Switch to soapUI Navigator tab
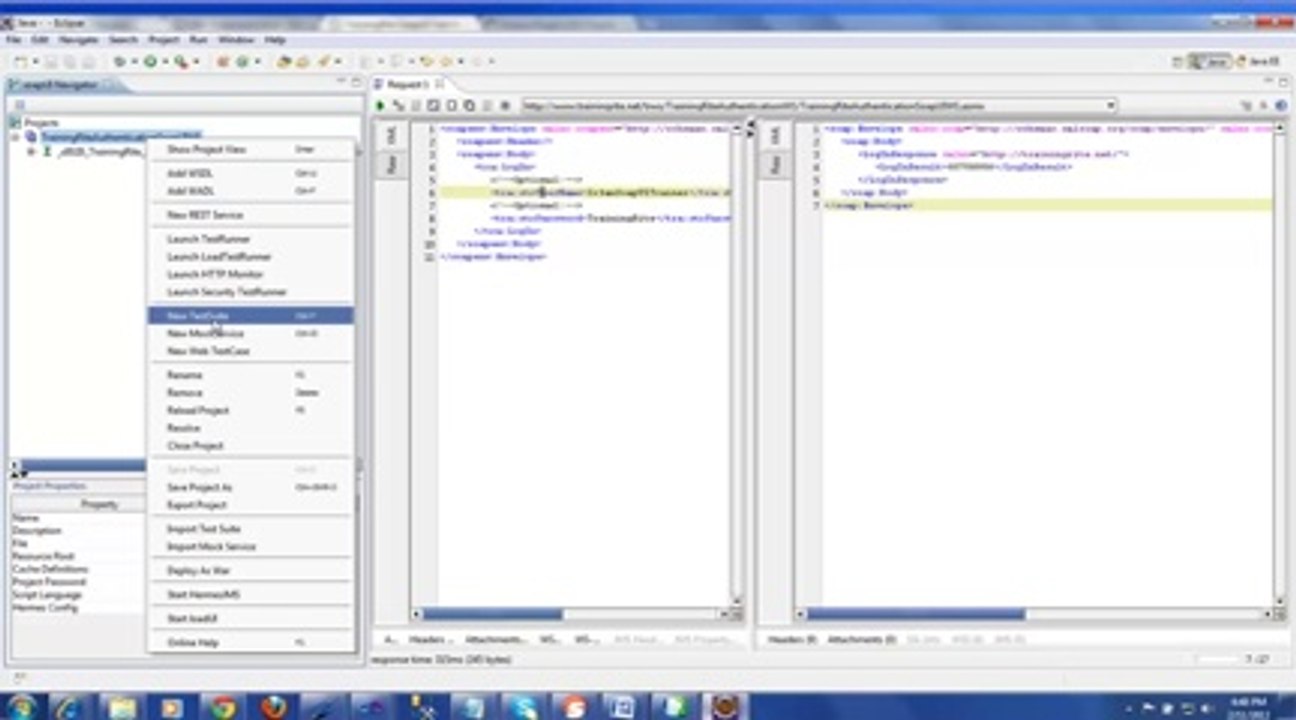The height and width of the screenshot is (720, 1296). point(63,85)
